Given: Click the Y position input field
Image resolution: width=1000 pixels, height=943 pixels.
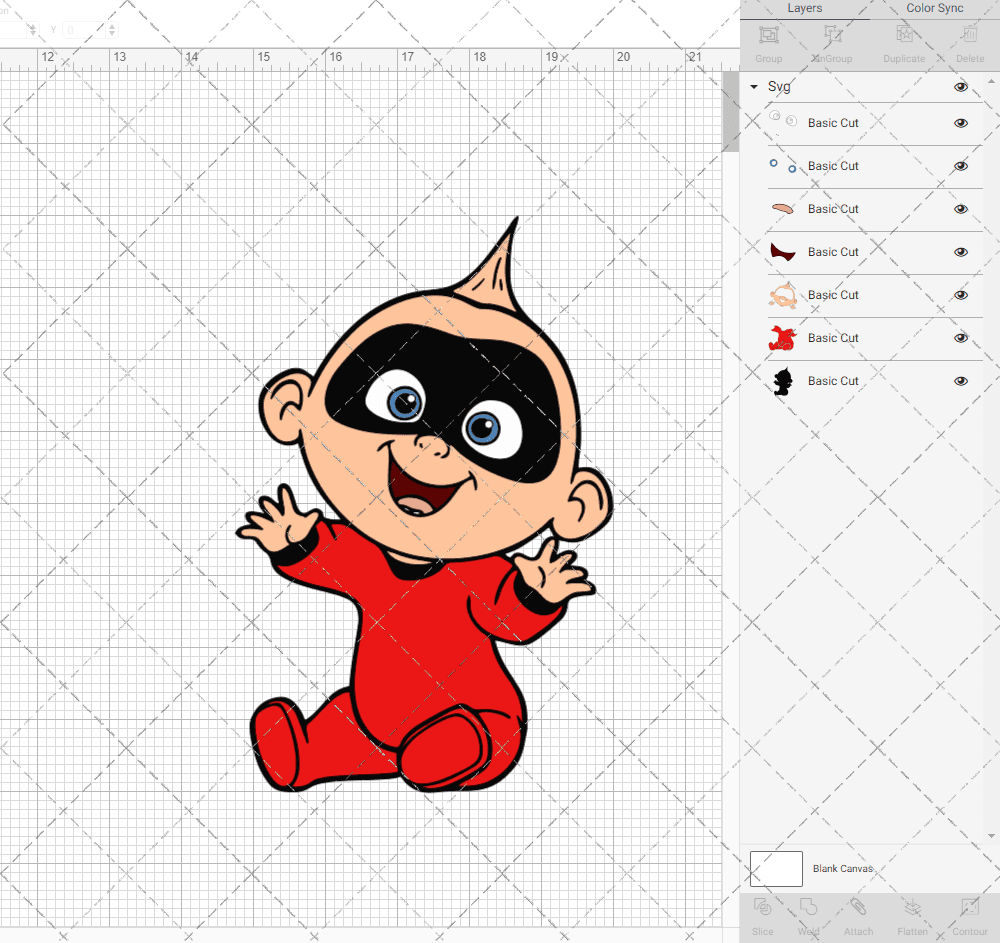Looking at the screenshot, I should click(x=84, y=30).
